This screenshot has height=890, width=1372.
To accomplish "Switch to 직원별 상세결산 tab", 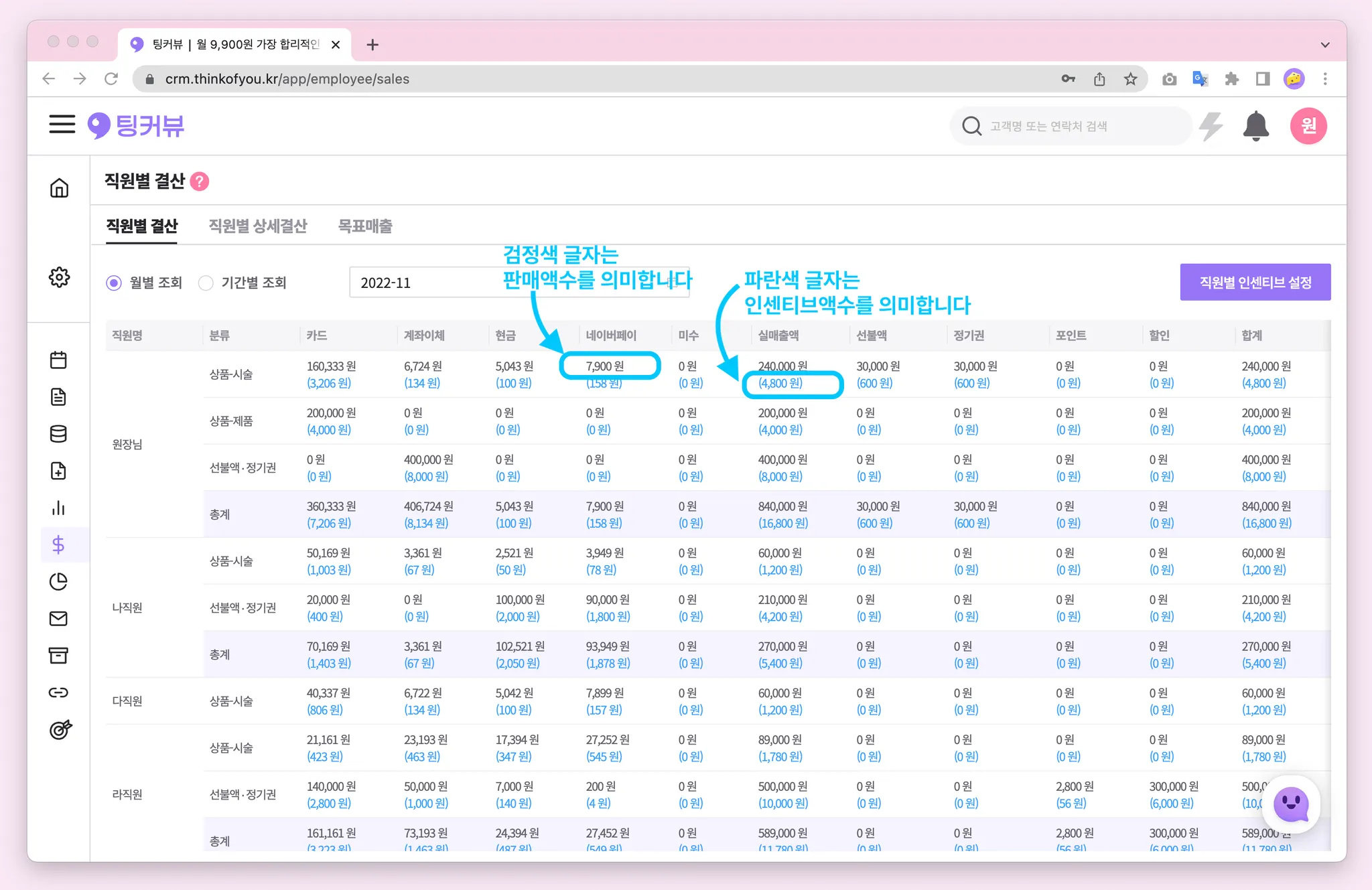I will pyautogui.click(x=257, y=226).
